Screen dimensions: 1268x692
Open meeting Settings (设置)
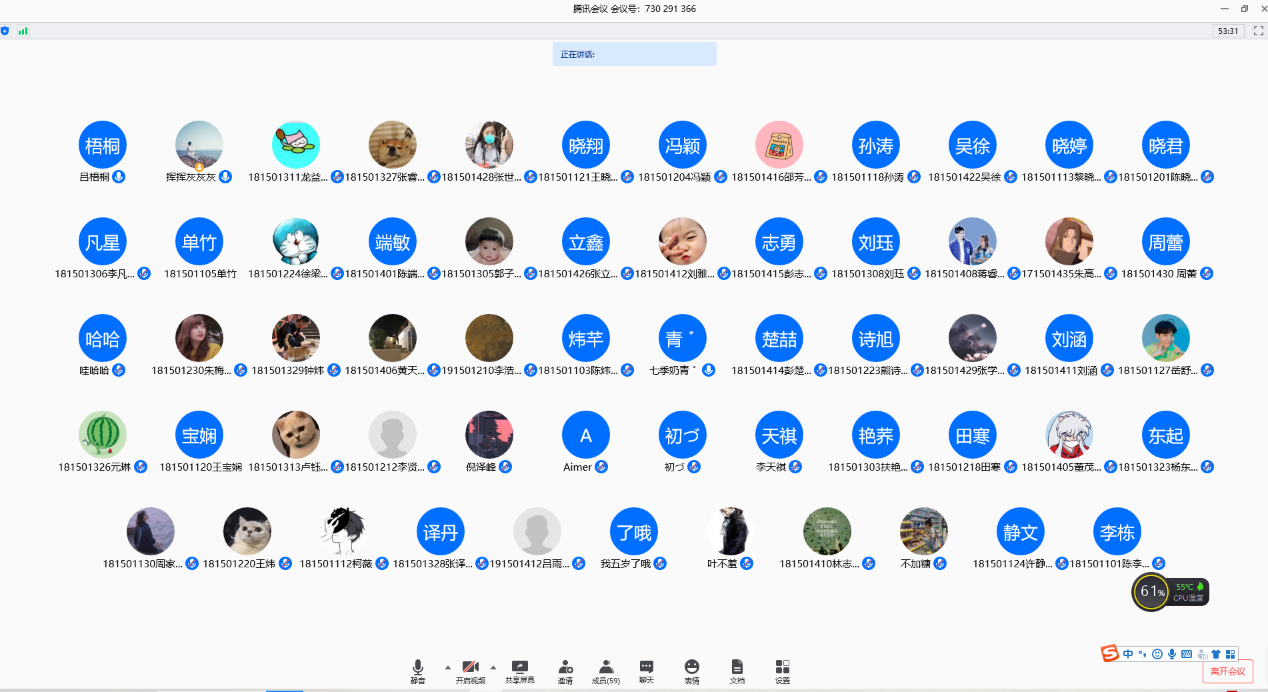(782, 670)
